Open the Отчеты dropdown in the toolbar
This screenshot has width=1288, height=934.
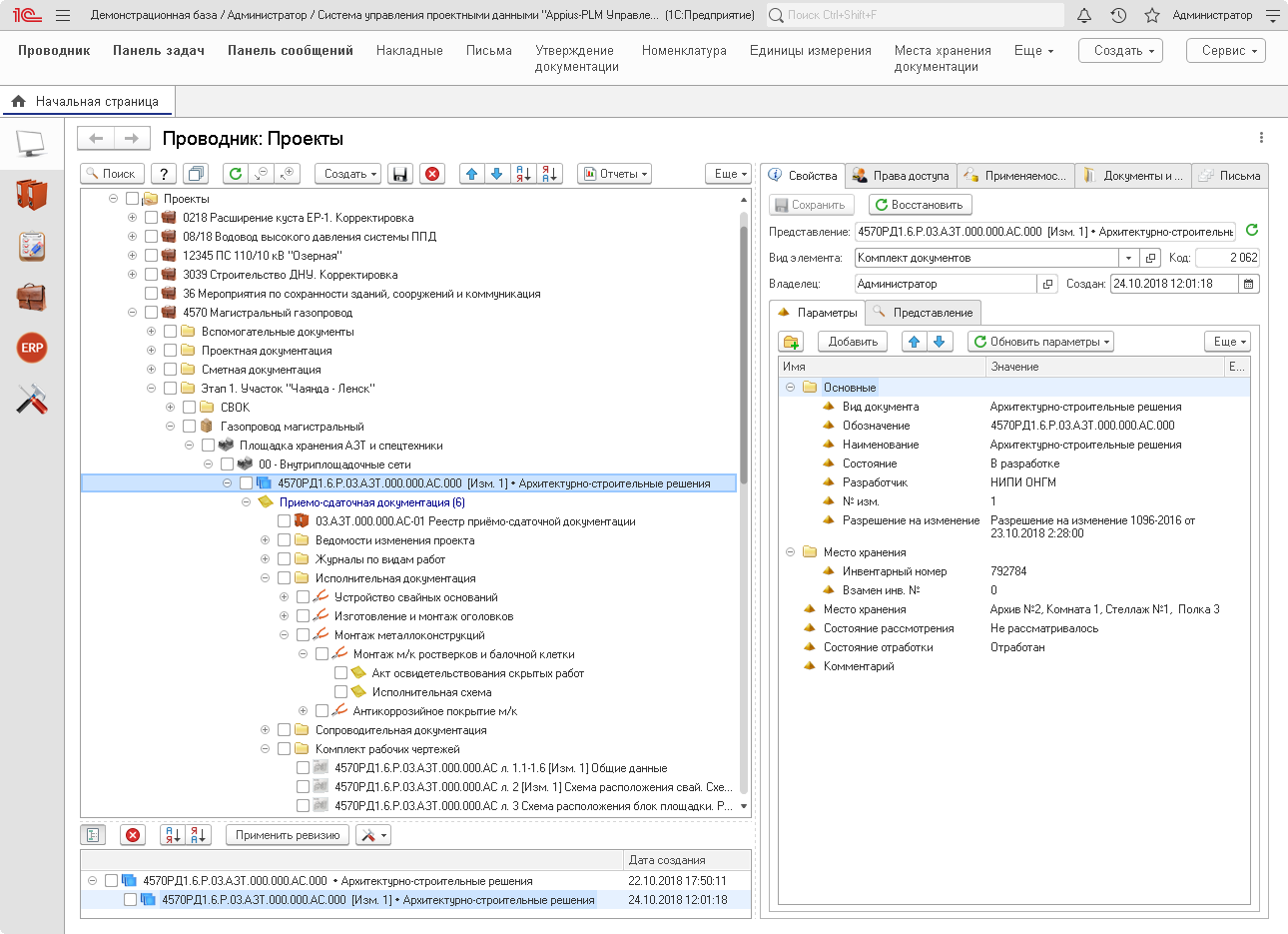coord(614,174)
